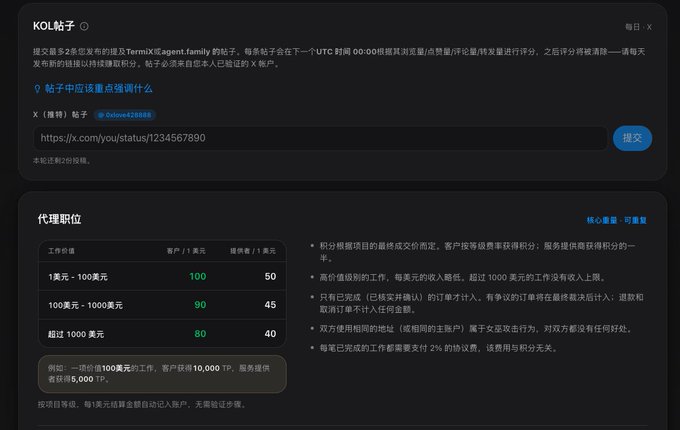Click the example box mentioning 10,000 TP
This screenshot has height=430, width=680.
[162, 374]
